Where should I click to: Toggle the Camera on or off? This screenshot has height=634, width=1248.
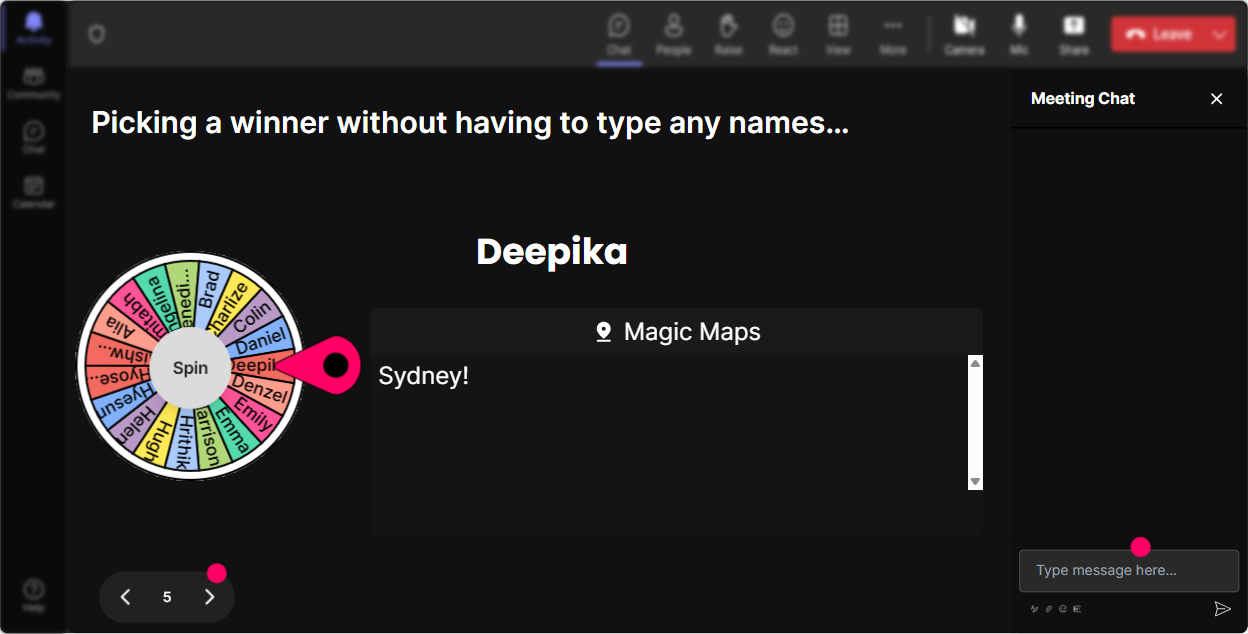click(x=964, y=34)
